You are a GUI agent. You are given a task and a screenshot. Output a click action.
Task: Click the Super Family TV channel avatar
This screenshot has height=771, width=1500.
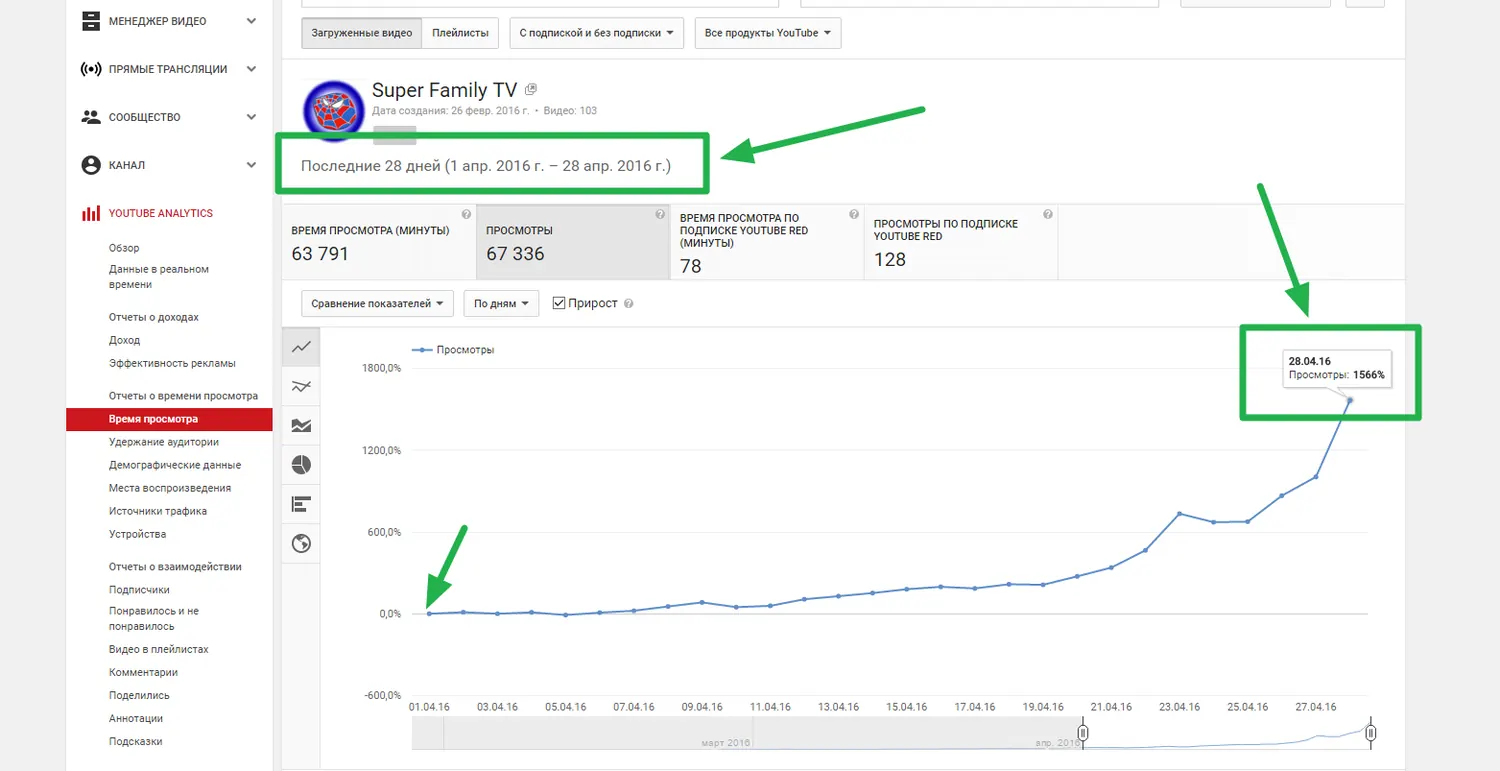[333, 111]
